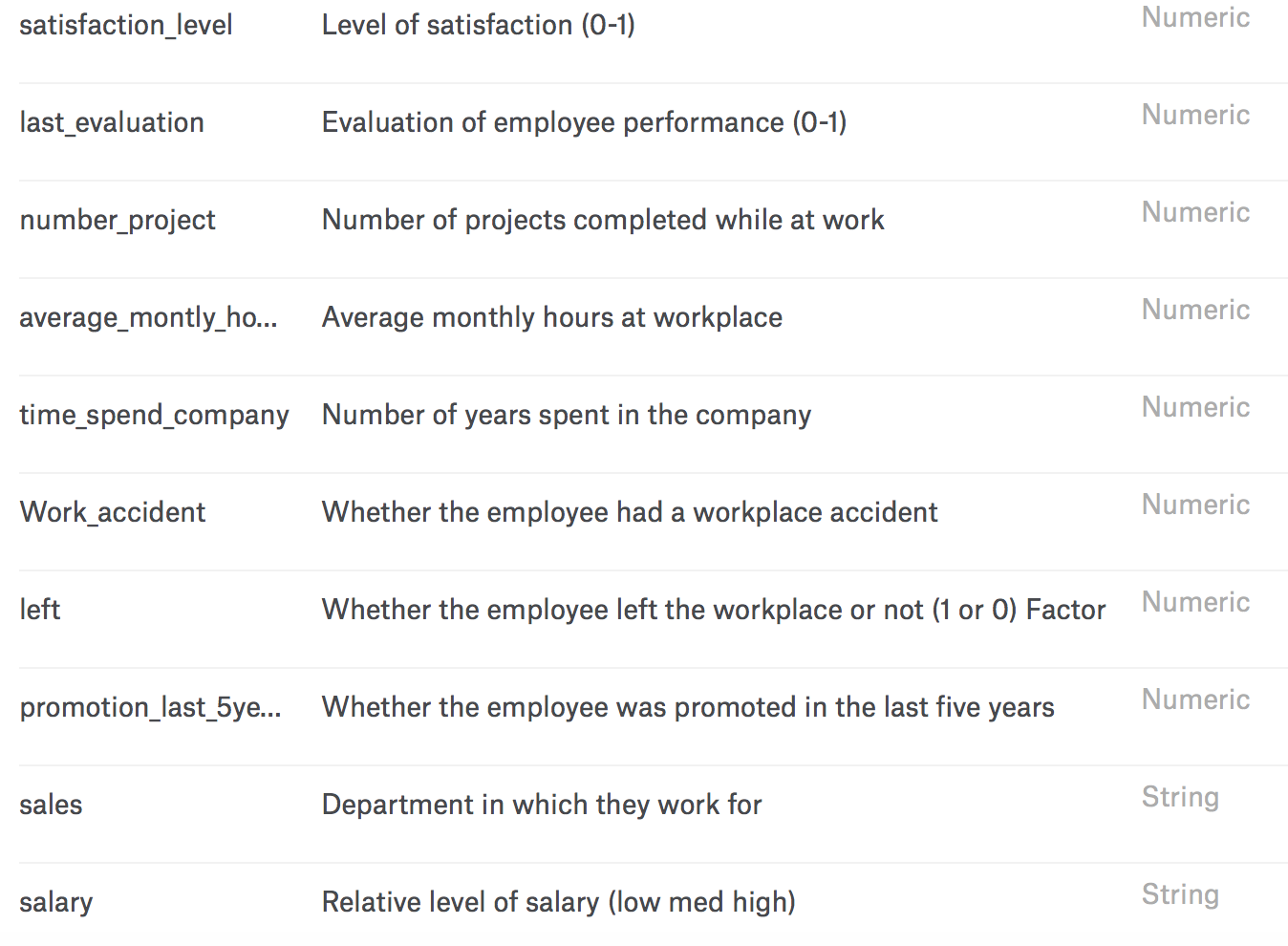Click the truncated promotion_last_5ye... column name
This screenshot has height=946, width=1288.
150,707
